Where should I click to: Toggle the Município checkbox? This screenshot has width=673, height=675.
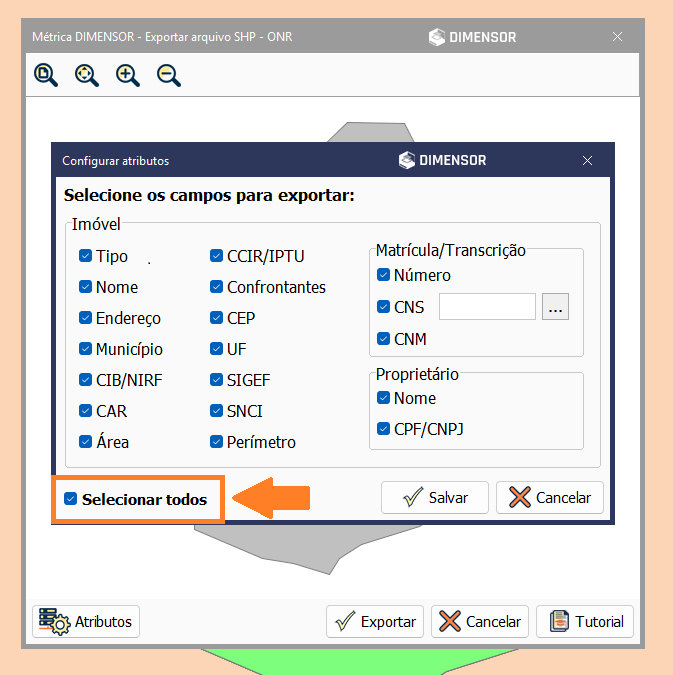pos(85,349)
